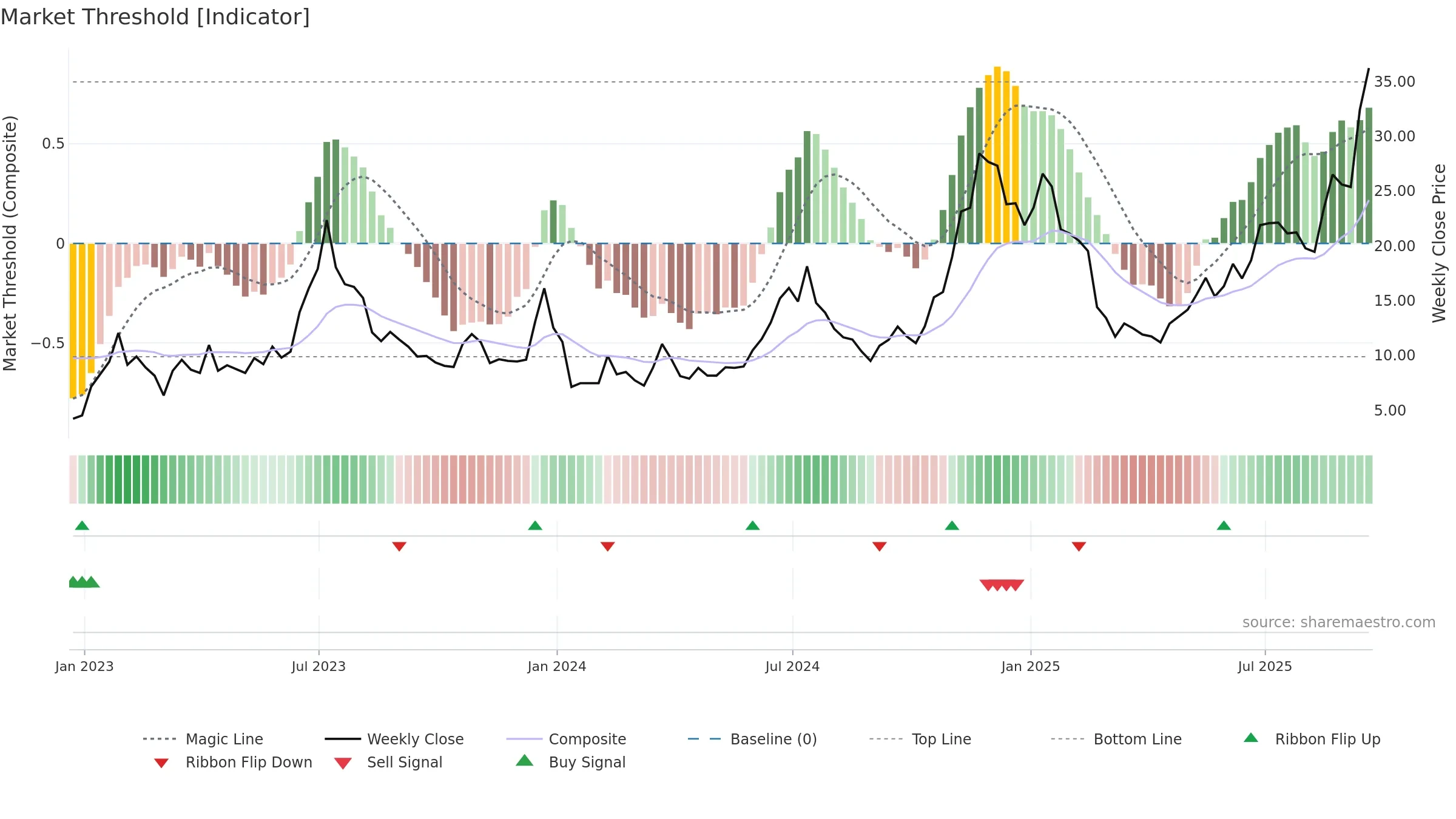Click the ribbon flip up marker at Jan 2023

[x=82, y=525]
